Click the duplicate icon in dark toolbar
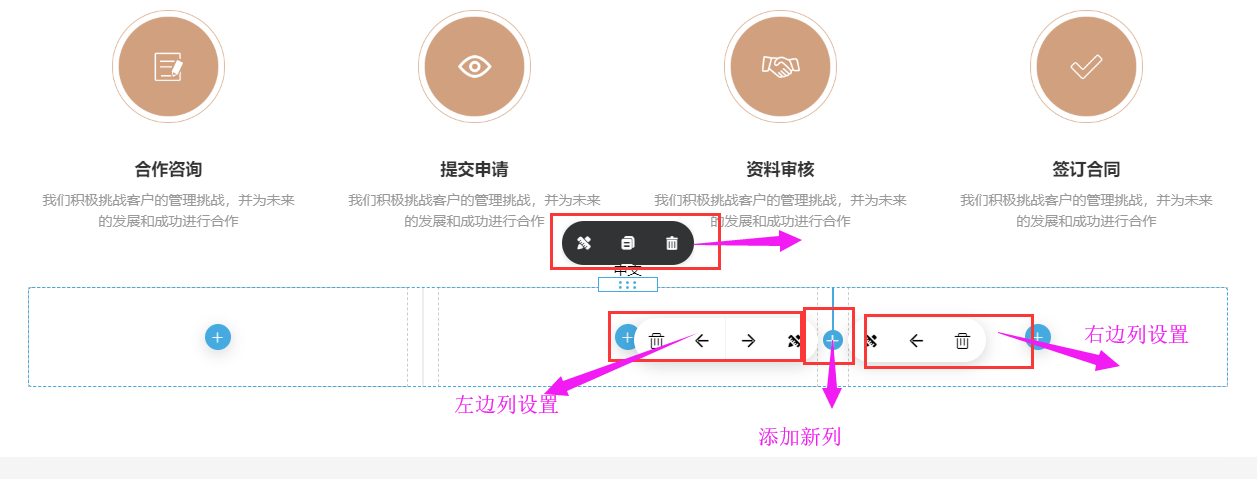Image resolution: width=1257 pixels, height=479 pixels. [628, 243]
